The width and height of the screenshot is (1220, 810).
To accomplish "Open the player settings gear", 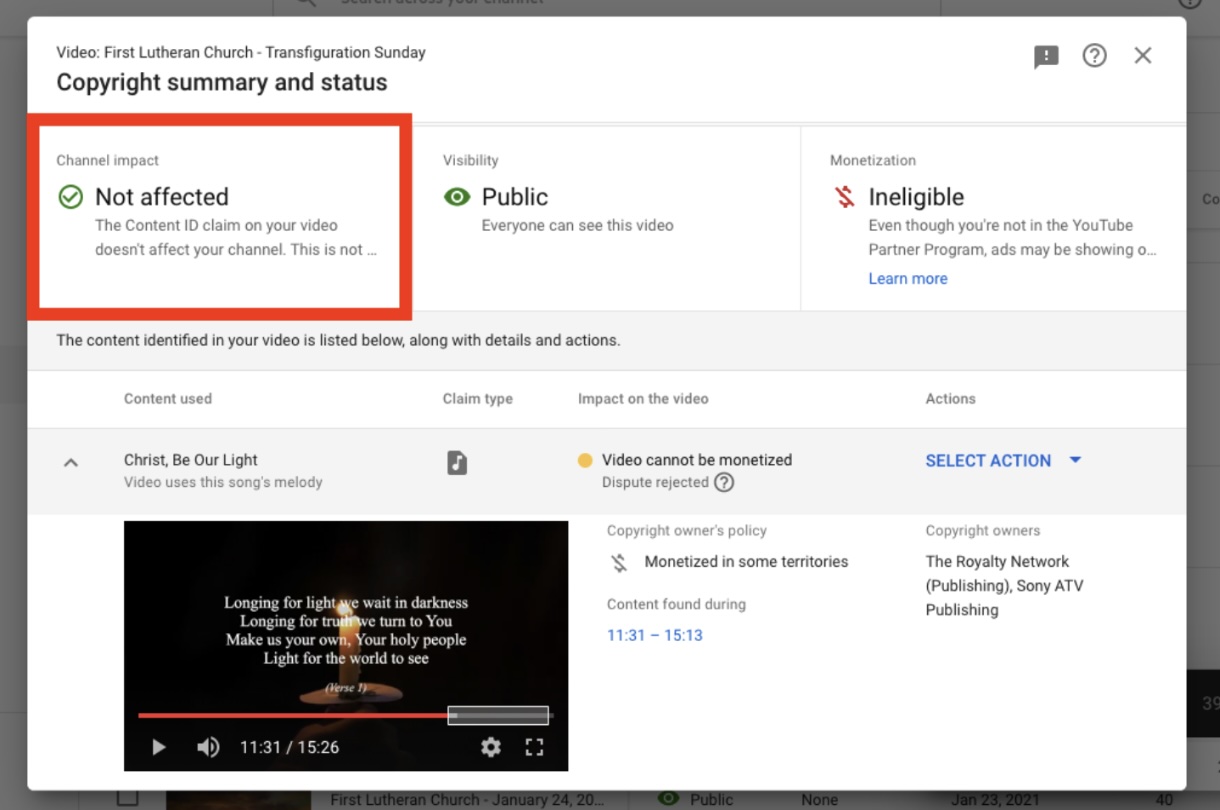I will pyautogui.click(x=491, y=746).
